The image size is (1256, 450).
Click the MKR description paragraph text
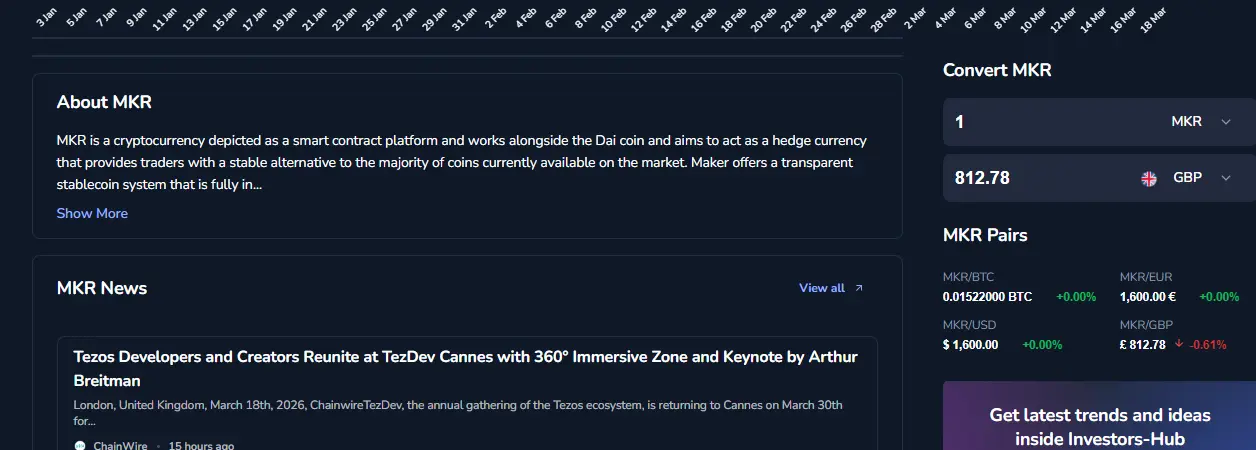click(x=462, y=162)
